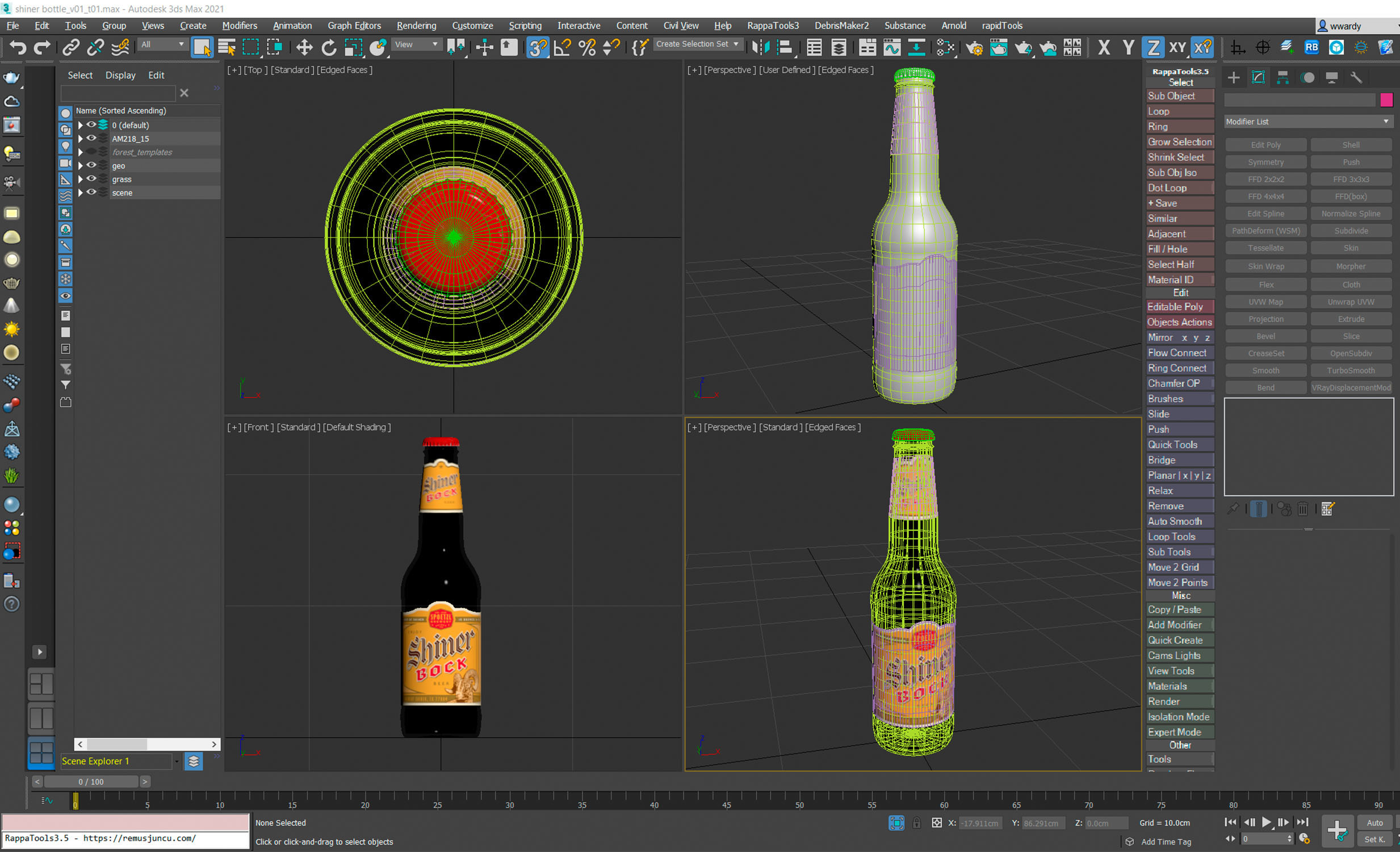1400x852 pixels.
Task: Play the animation
Action: [x=1266, y=822]
